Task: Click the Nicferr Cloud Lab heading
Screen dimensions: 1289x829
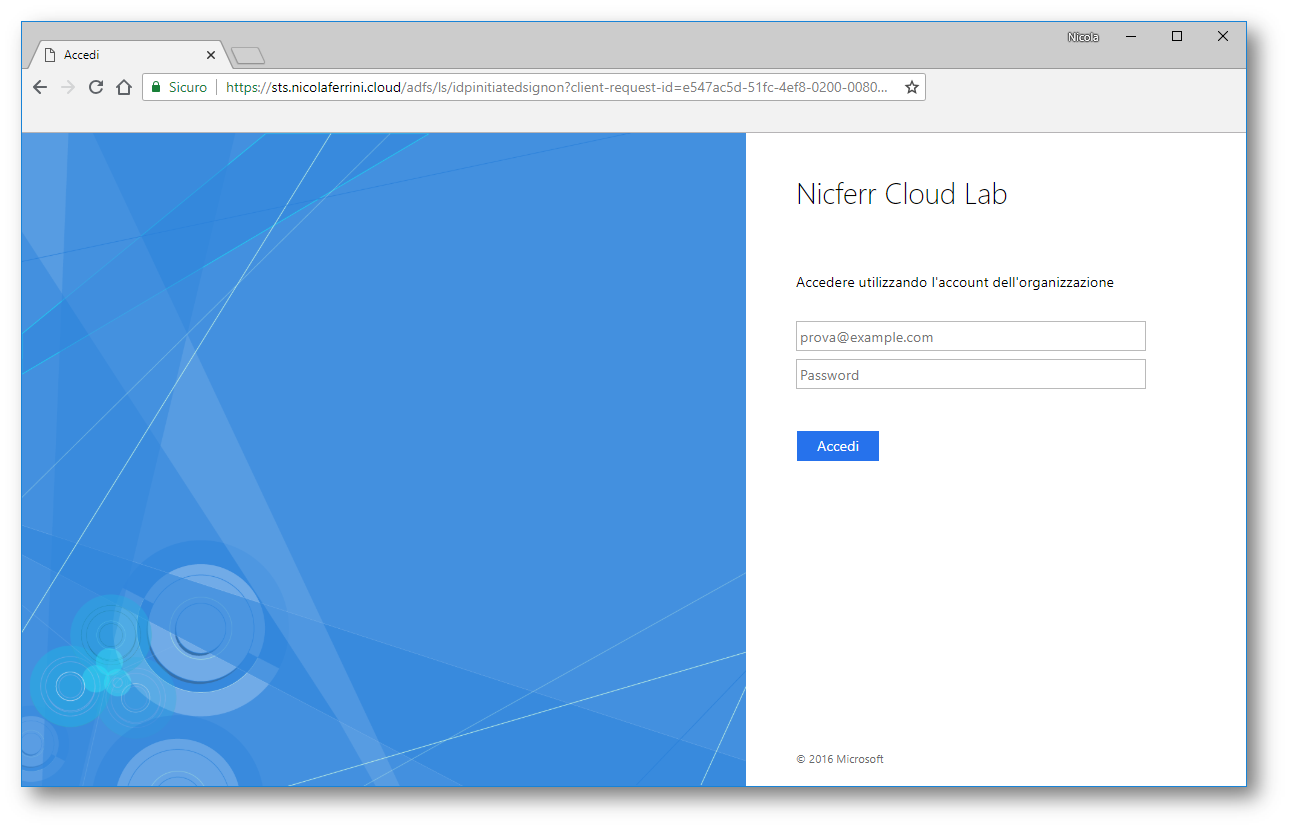Action: (902, 194)
